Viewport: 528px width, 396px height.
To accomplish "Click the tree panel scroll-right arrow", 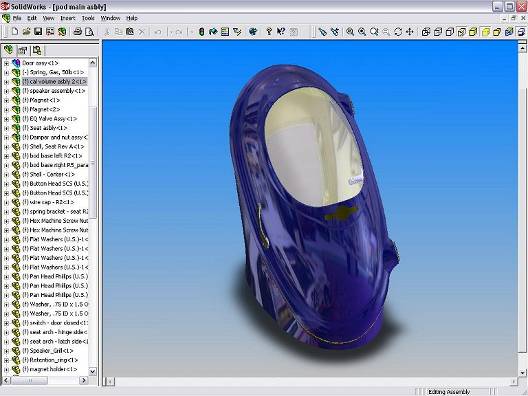I will point(84,380).
